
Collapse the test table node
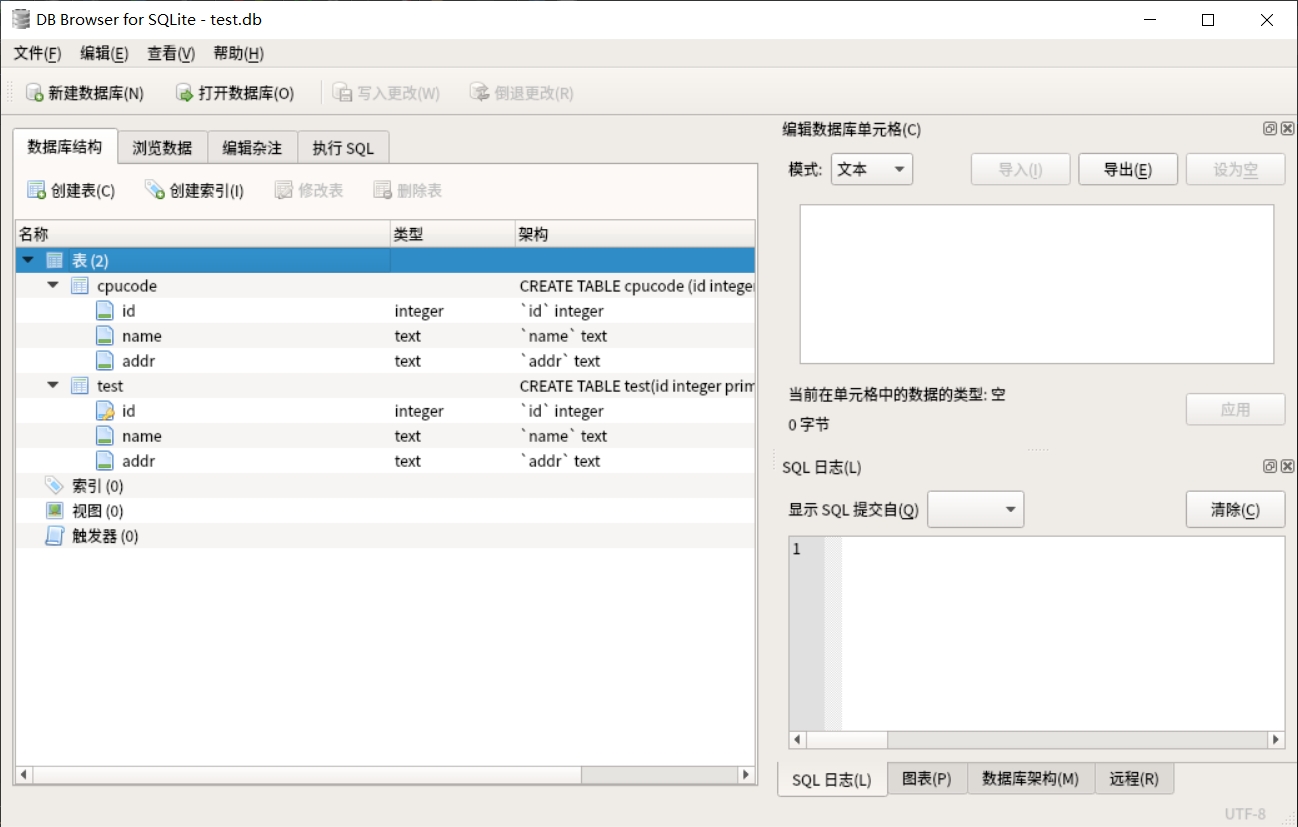53,386
